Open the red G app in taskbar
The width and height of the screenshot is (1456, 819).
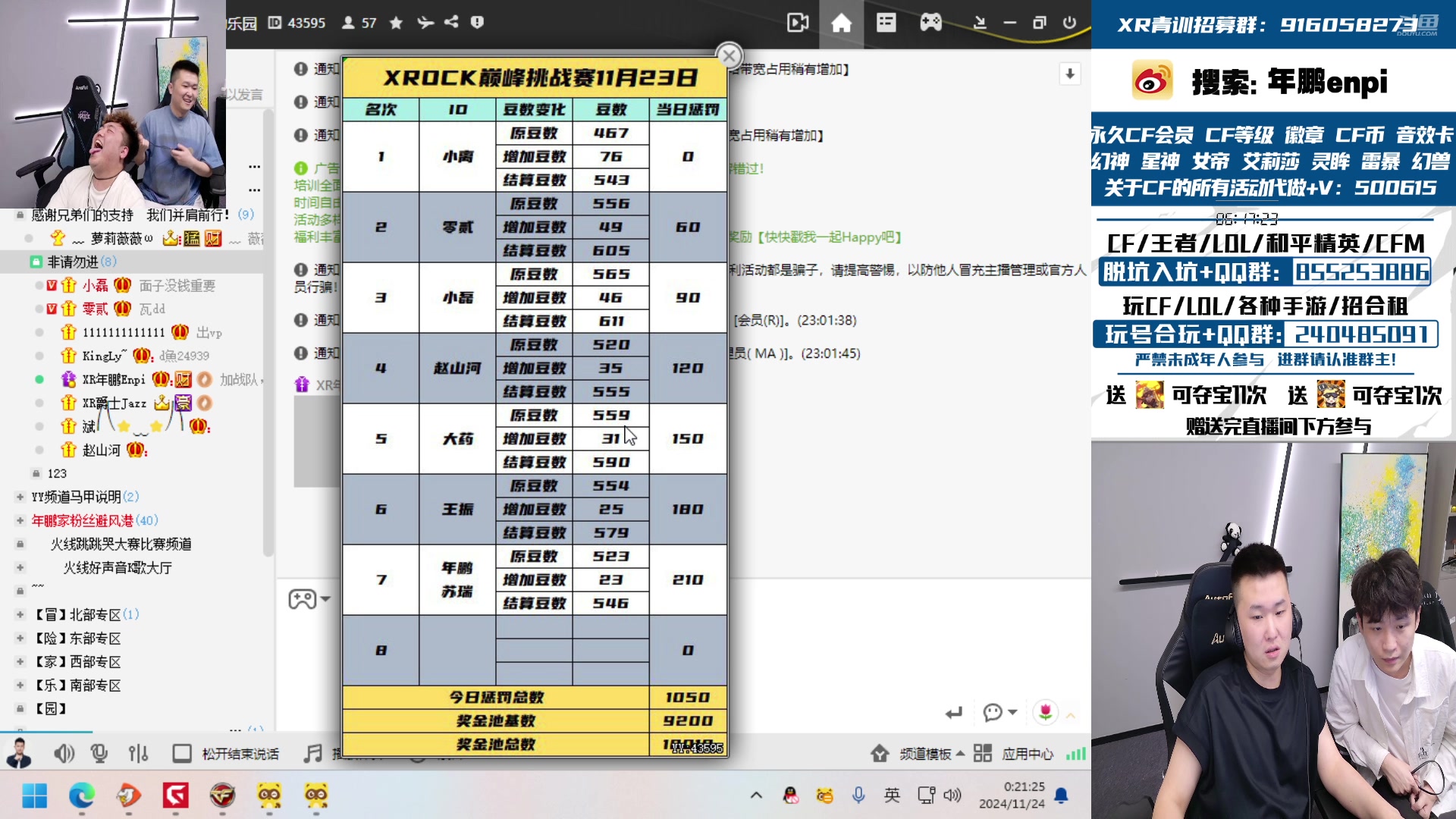click(x=175, y=795)
